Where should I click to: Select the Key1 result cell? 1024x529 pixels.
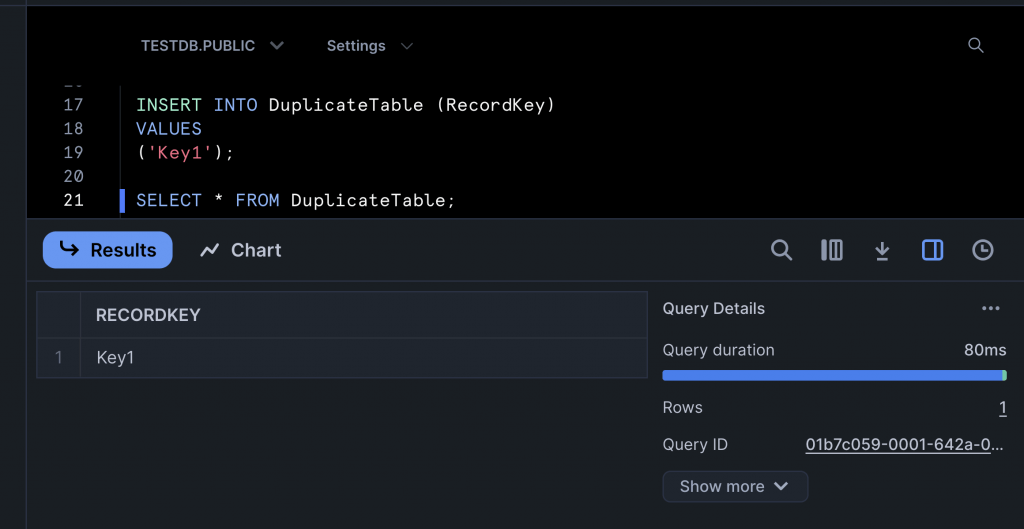tap(115, 357)
